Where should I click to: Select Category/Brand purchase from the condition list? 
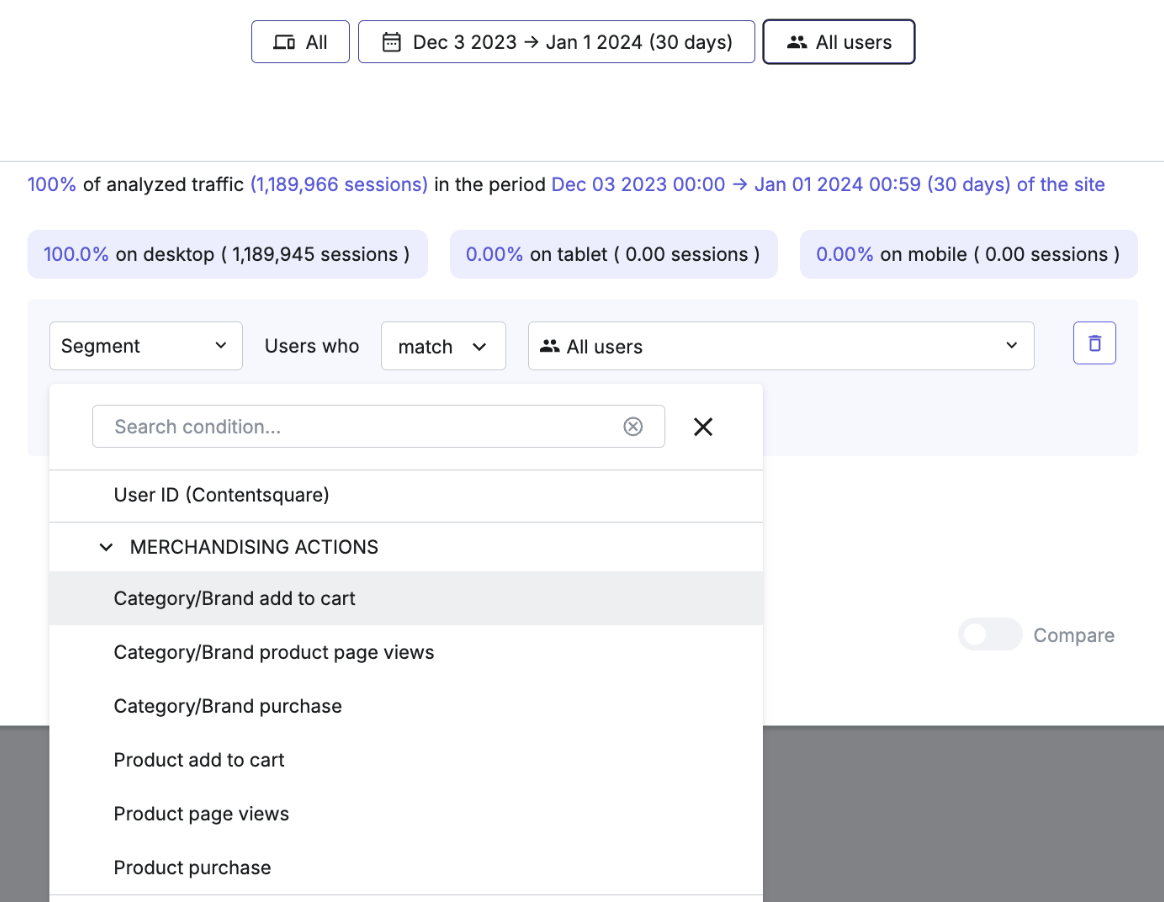pos(227,706)
